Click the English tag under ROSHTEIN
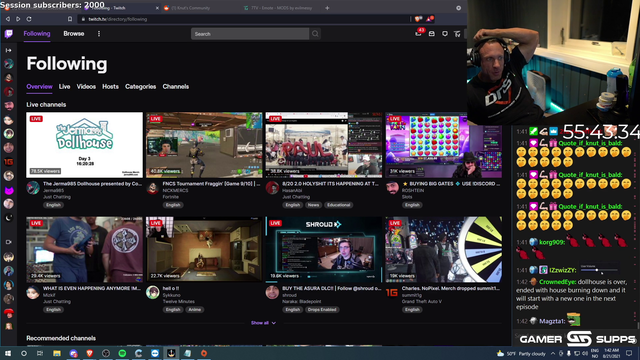 point(412,205)
